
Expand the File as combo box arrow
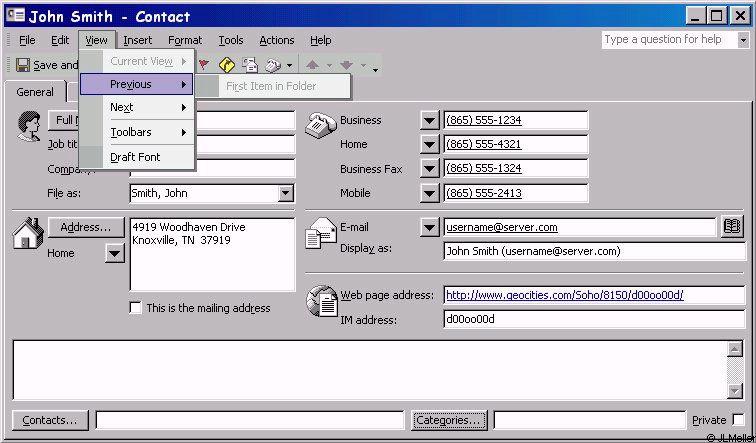coord(285,193)
